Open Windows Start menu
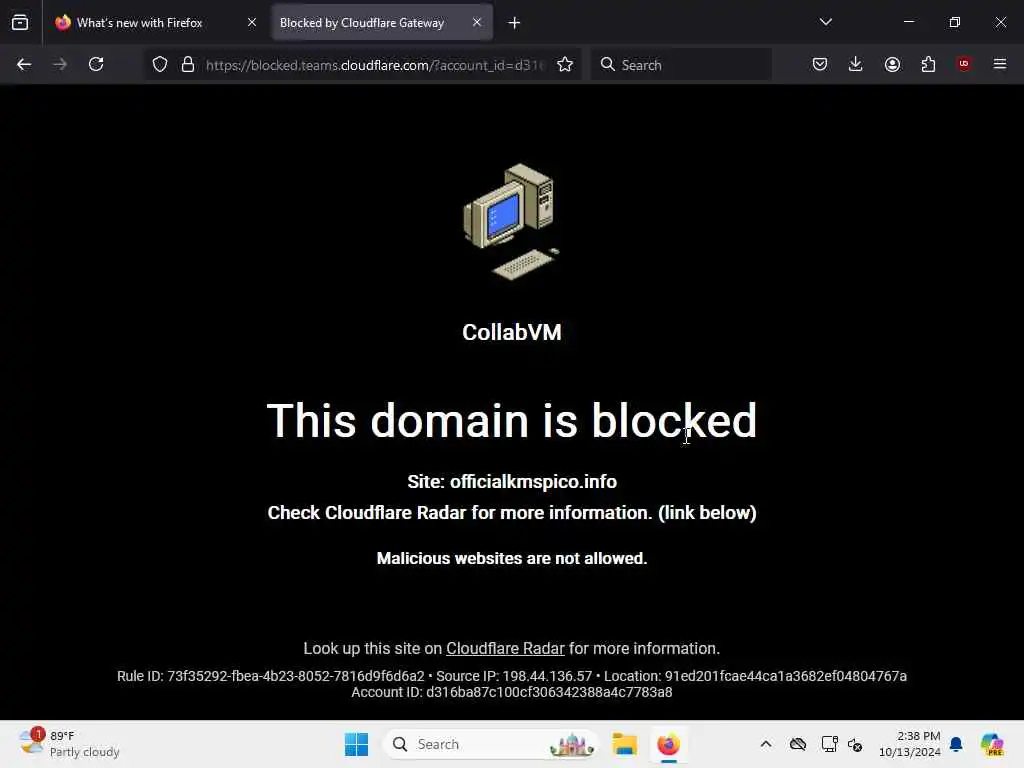Image resolution: width=1024 pixels, height=768 pixels. coord(357,744)
